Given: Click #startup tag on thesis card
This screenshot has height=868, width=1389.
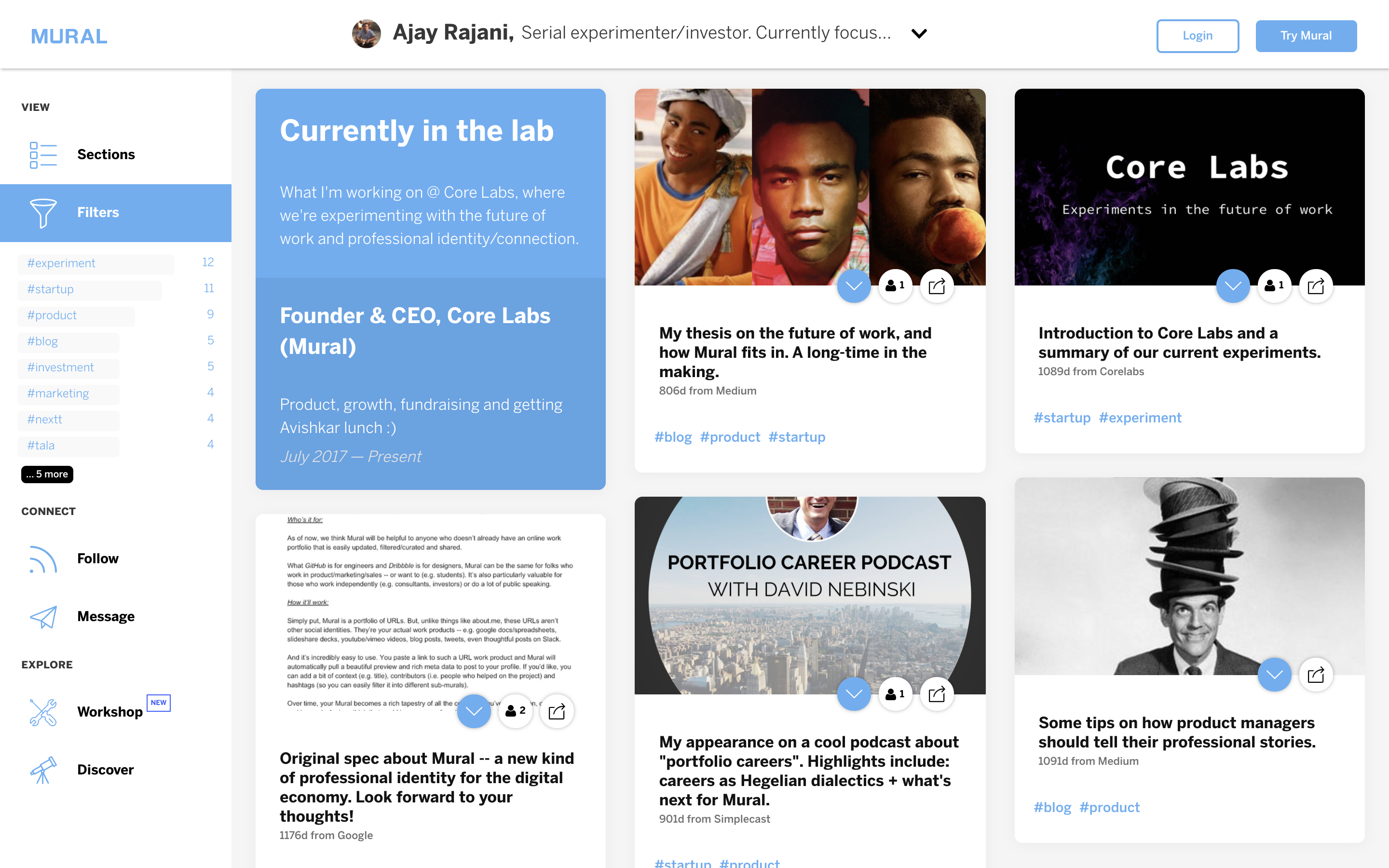Looking at the screenshot, I should click(x=797, y=437).
